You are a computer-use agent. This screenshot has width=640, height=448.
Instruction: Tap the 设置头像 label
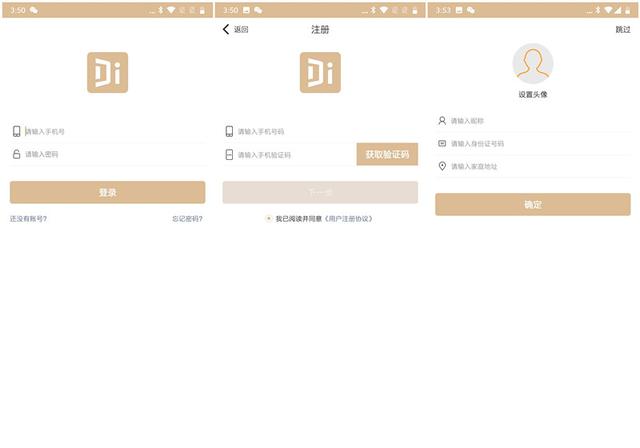(533, 94)
